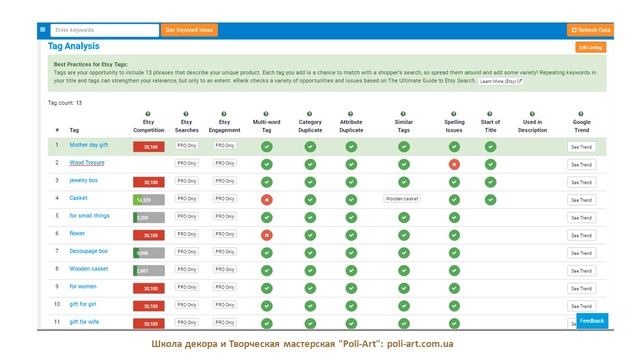Click green Attribute Duplicate check for Casket
This screenshot has width=640, height=360.
351,200
